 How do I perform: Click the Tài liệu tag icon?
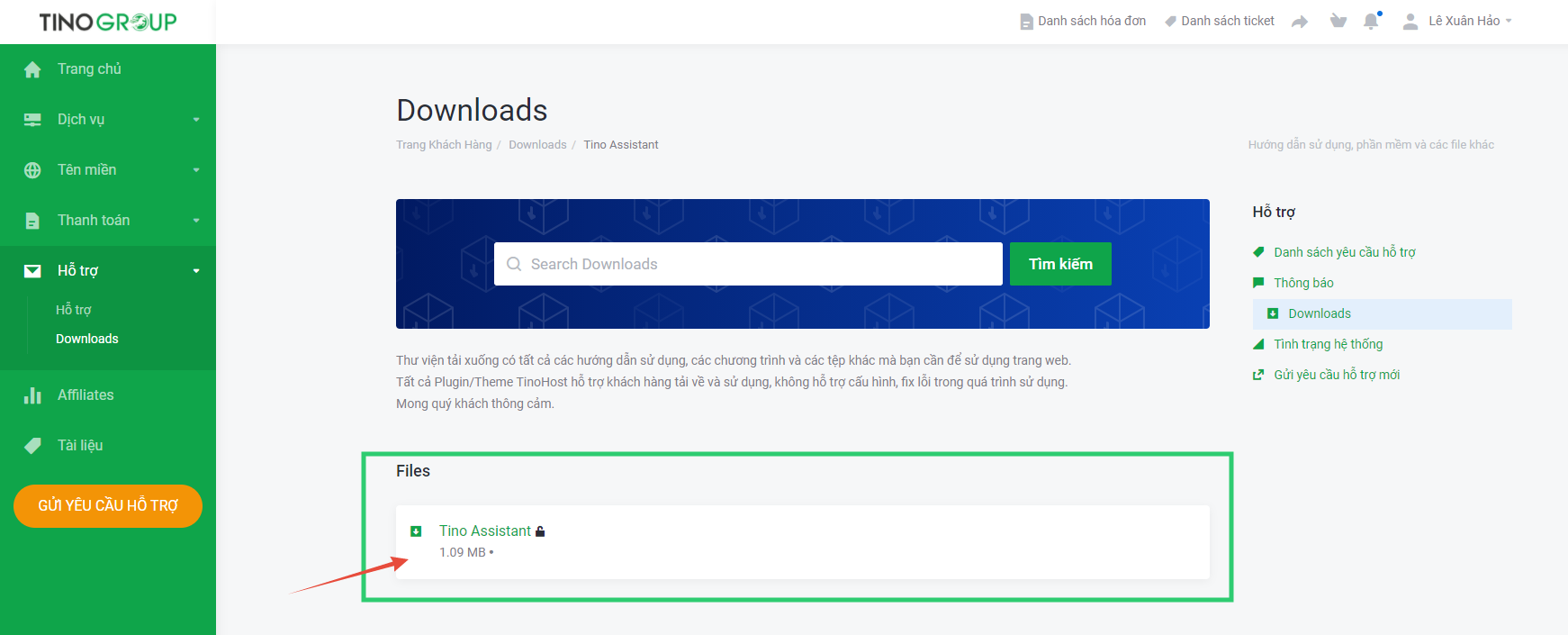pos(32,446)
